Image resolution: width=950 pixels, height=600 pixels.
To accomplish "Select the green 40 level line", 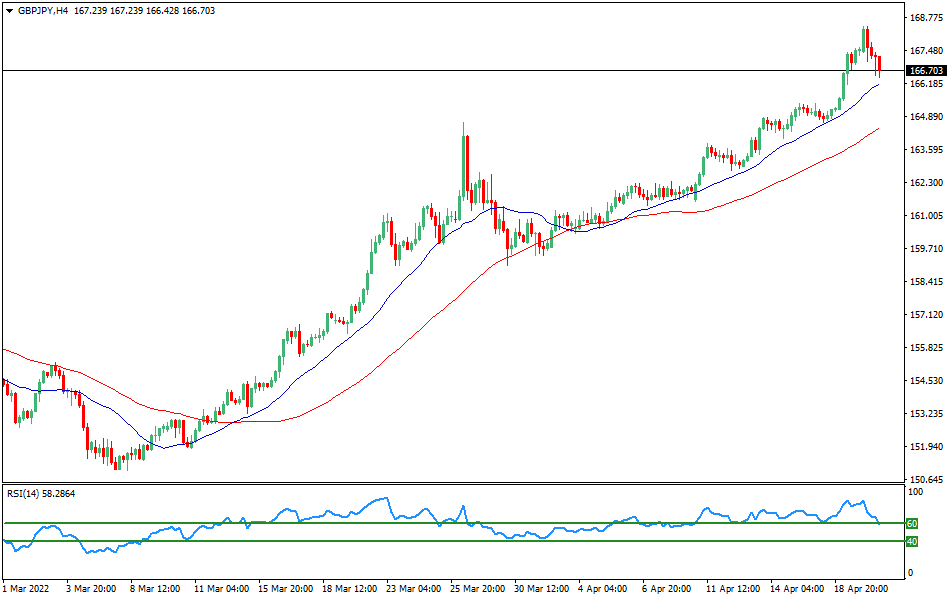I will click(x=450, y=543).
